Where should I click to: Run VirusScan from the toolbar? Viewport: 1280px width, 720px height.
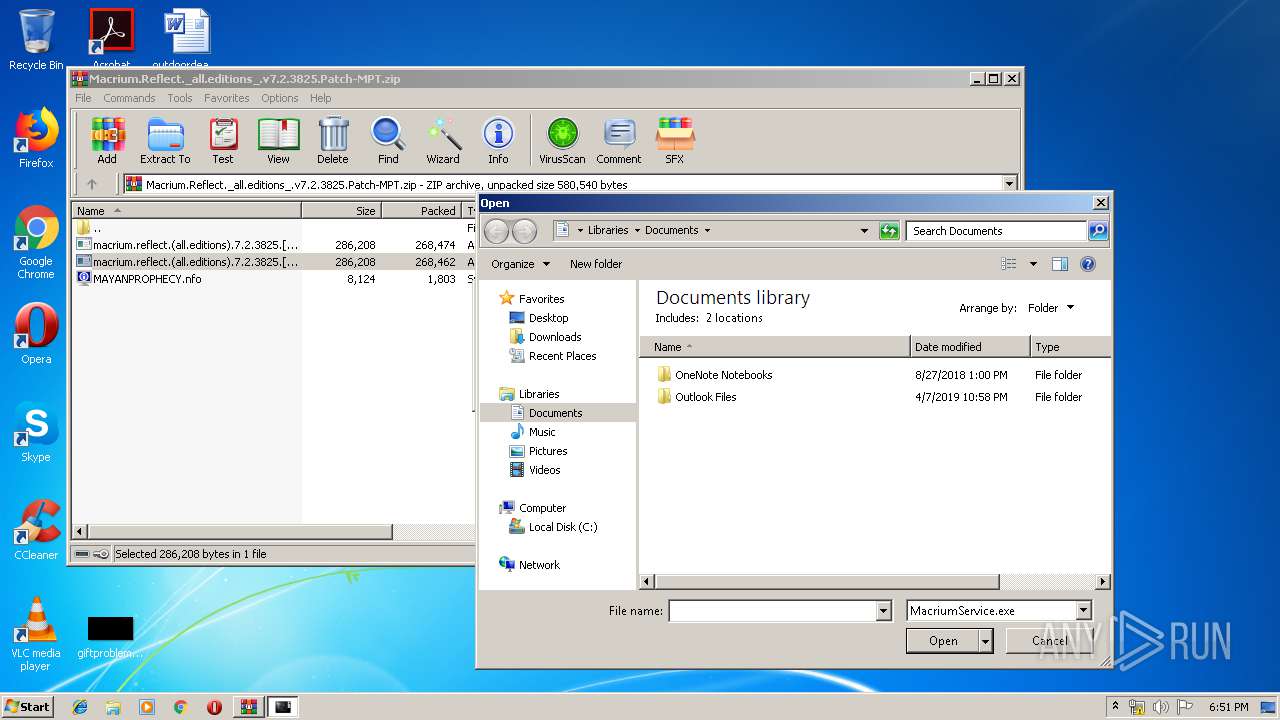click(x=562, y=141)
